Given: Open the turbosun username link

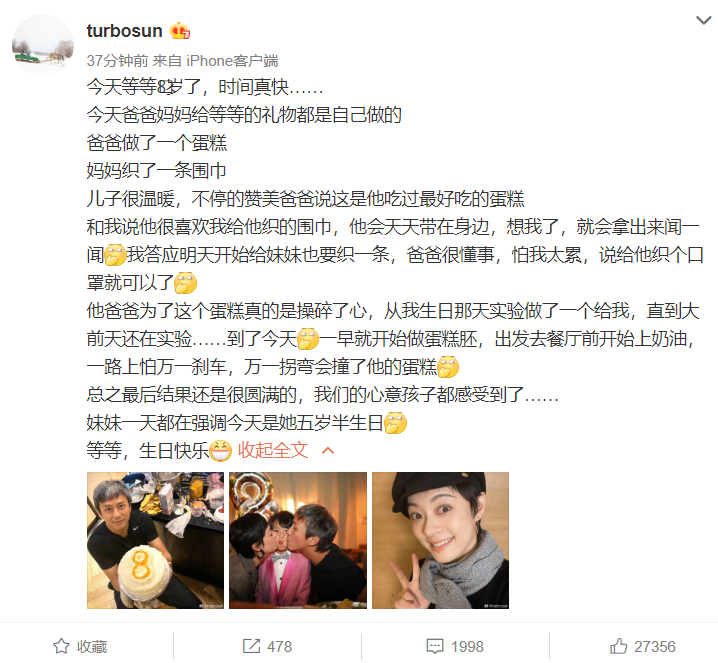Looking at the screenshot, I should tap(125, 31).
